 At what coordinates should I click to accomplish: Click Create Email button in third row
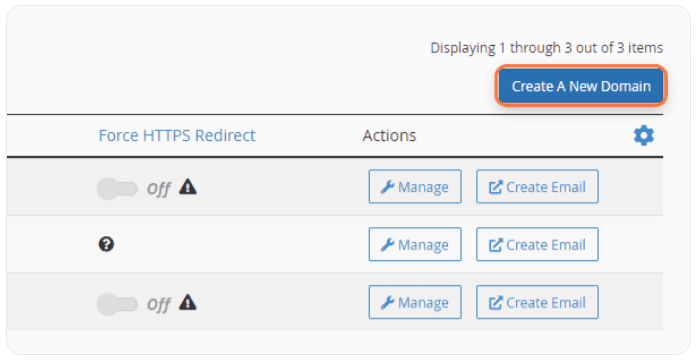pos(537,302)
